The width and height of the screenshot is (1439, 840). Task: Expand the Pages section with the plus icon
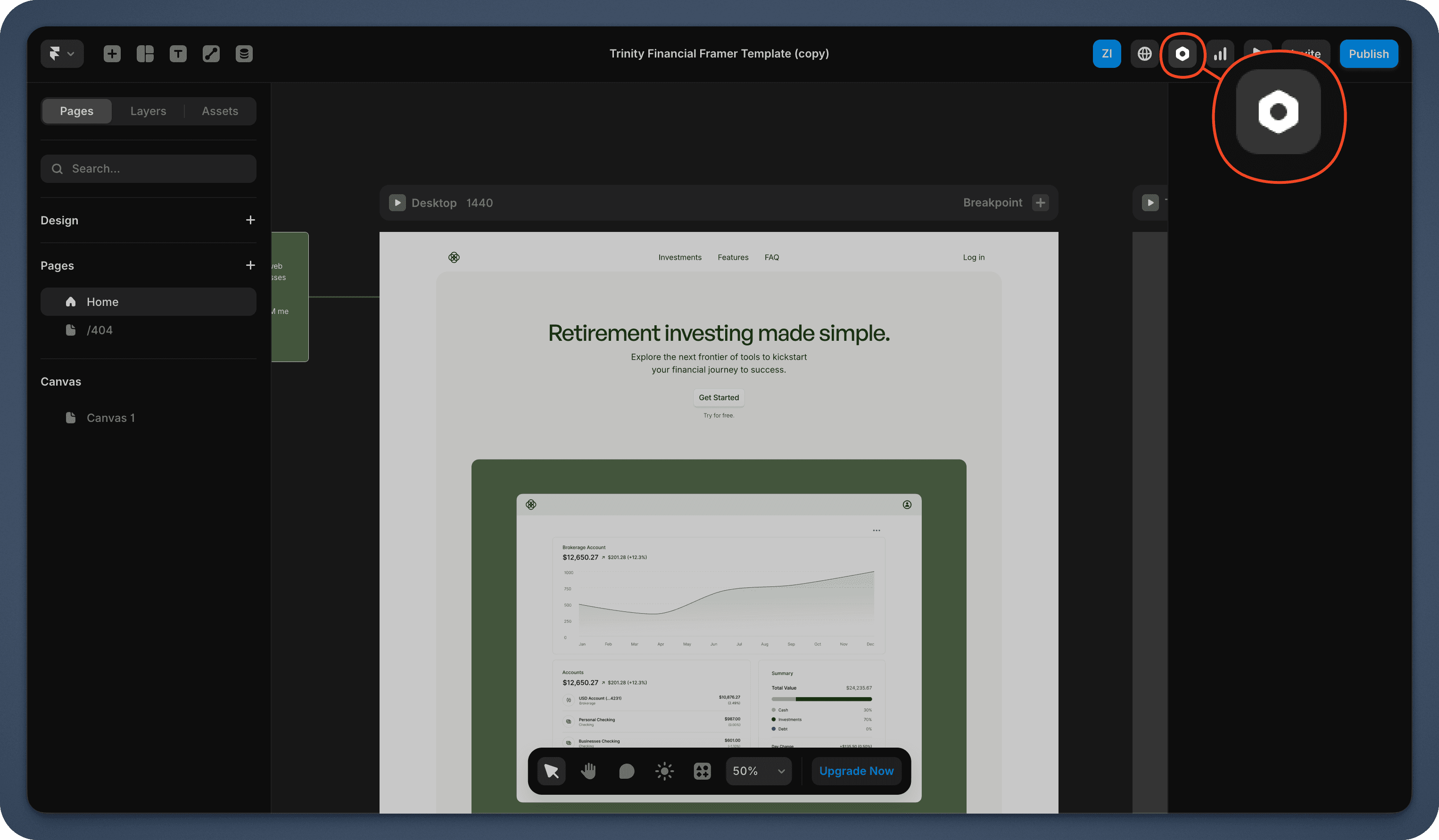(250, 265)
